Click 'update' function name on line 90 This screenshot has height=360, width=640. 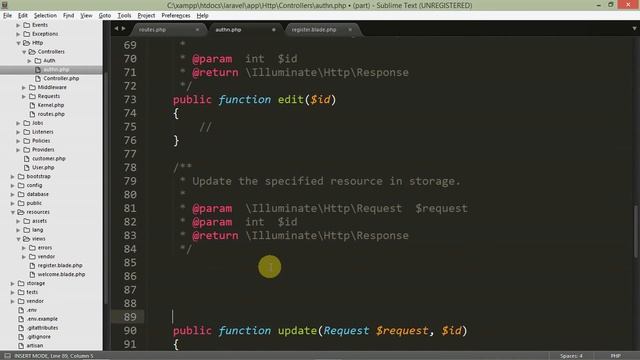(x=297, y=331)
